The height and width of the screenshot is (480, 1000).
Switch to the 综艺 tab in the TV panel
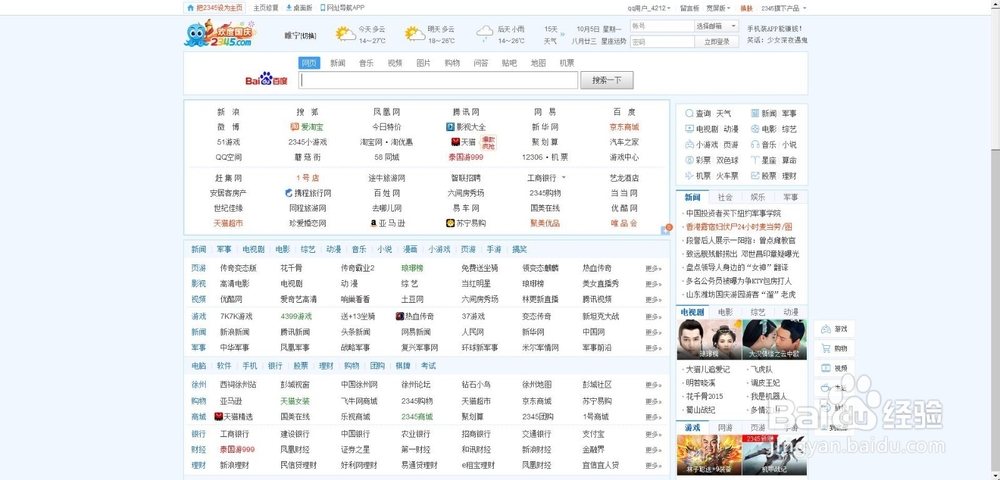[x=758, y=312]
